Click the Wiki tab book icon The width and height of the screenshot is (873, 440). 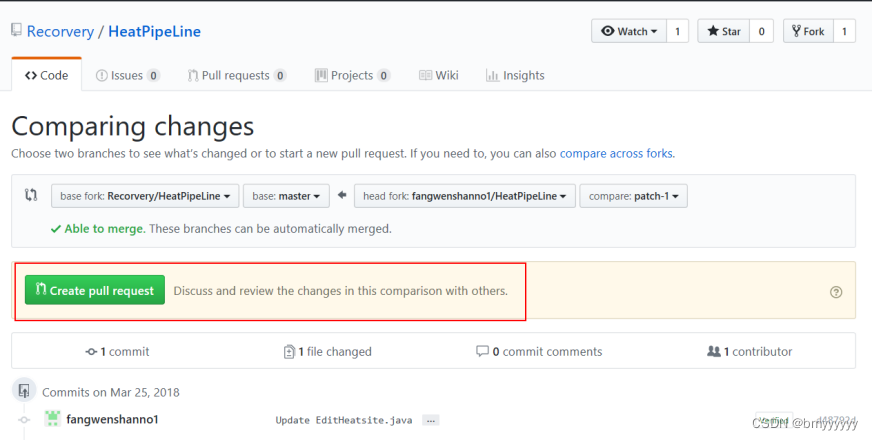click(x=425, y=75)
